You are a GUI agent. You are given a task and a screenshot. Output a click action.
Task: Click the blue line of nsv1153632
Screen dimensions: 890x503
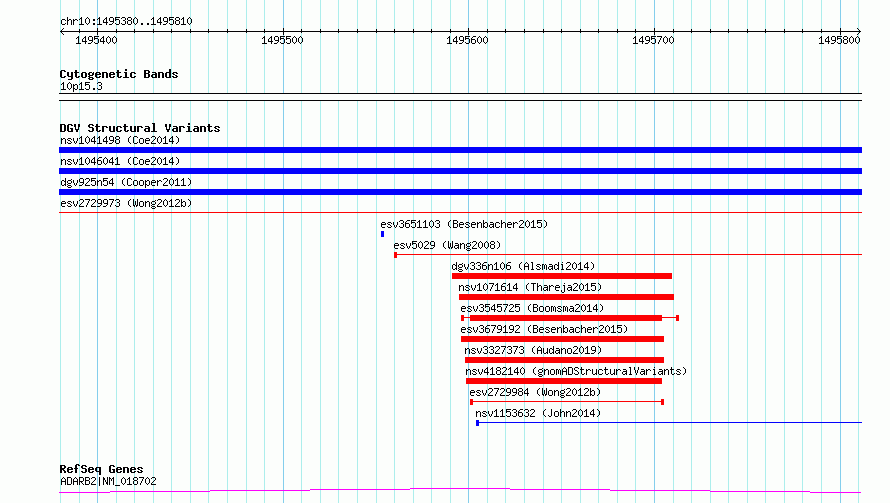669,422
